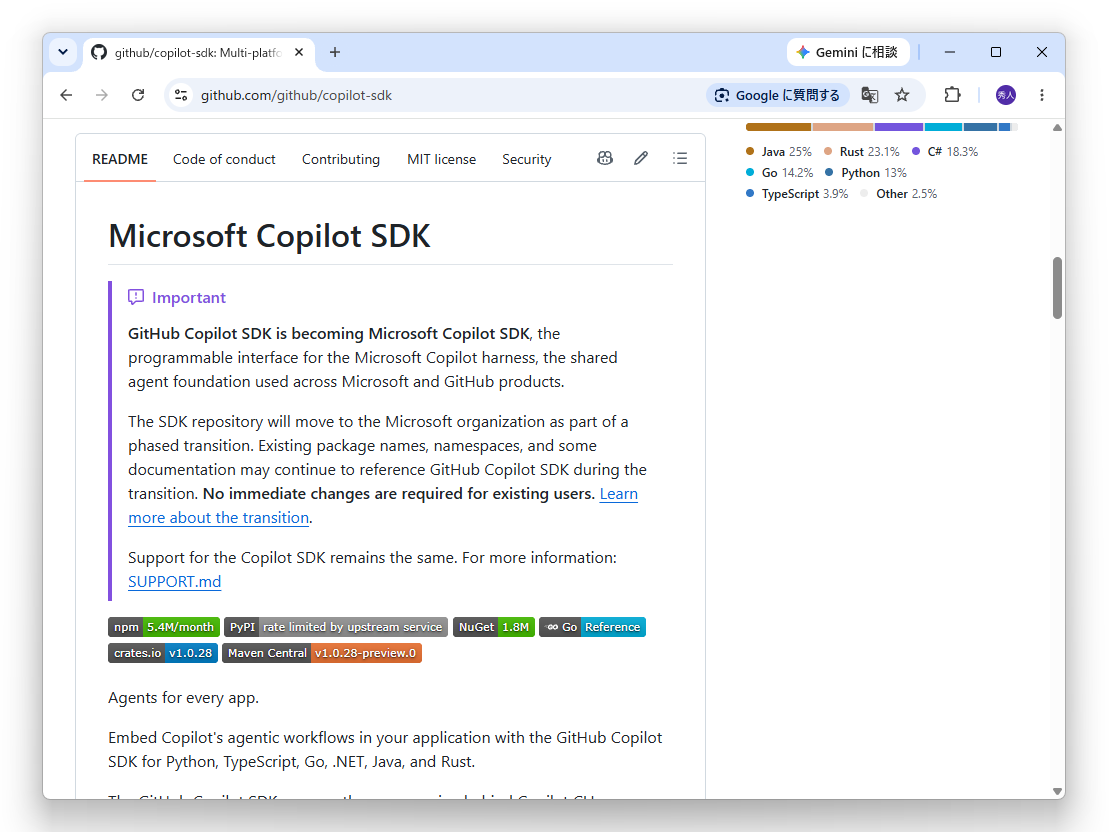Open the Maven Central v1.0.28-preview.0 badge

pyautogui.click(x=322, y=653)
